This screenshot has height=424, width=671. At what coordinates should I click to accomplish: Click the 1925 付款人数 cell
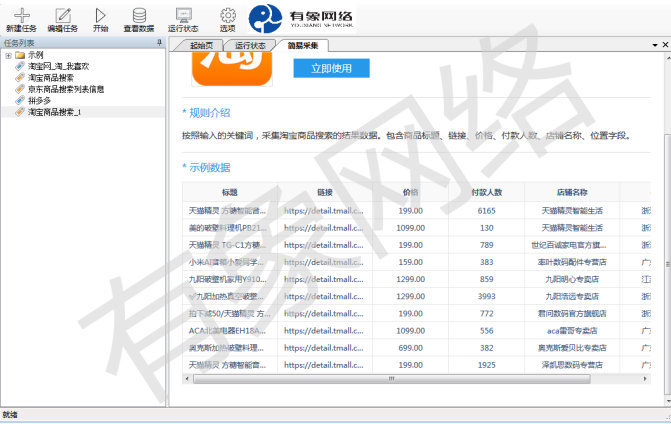tap(487, 365)
